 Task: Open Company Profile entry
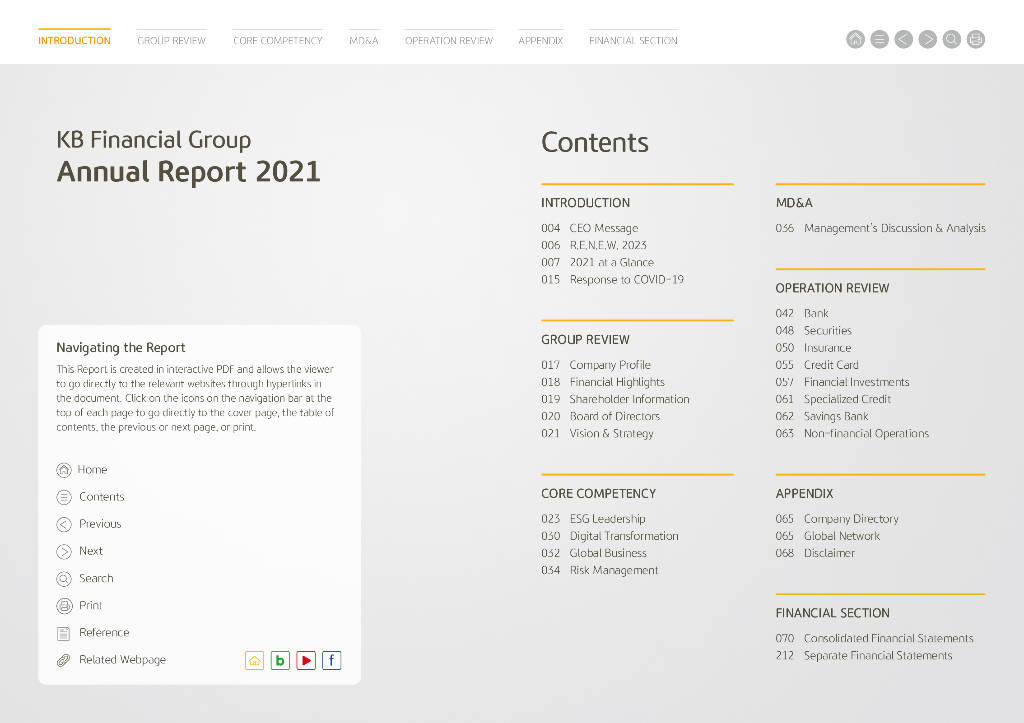coord(596,364)
